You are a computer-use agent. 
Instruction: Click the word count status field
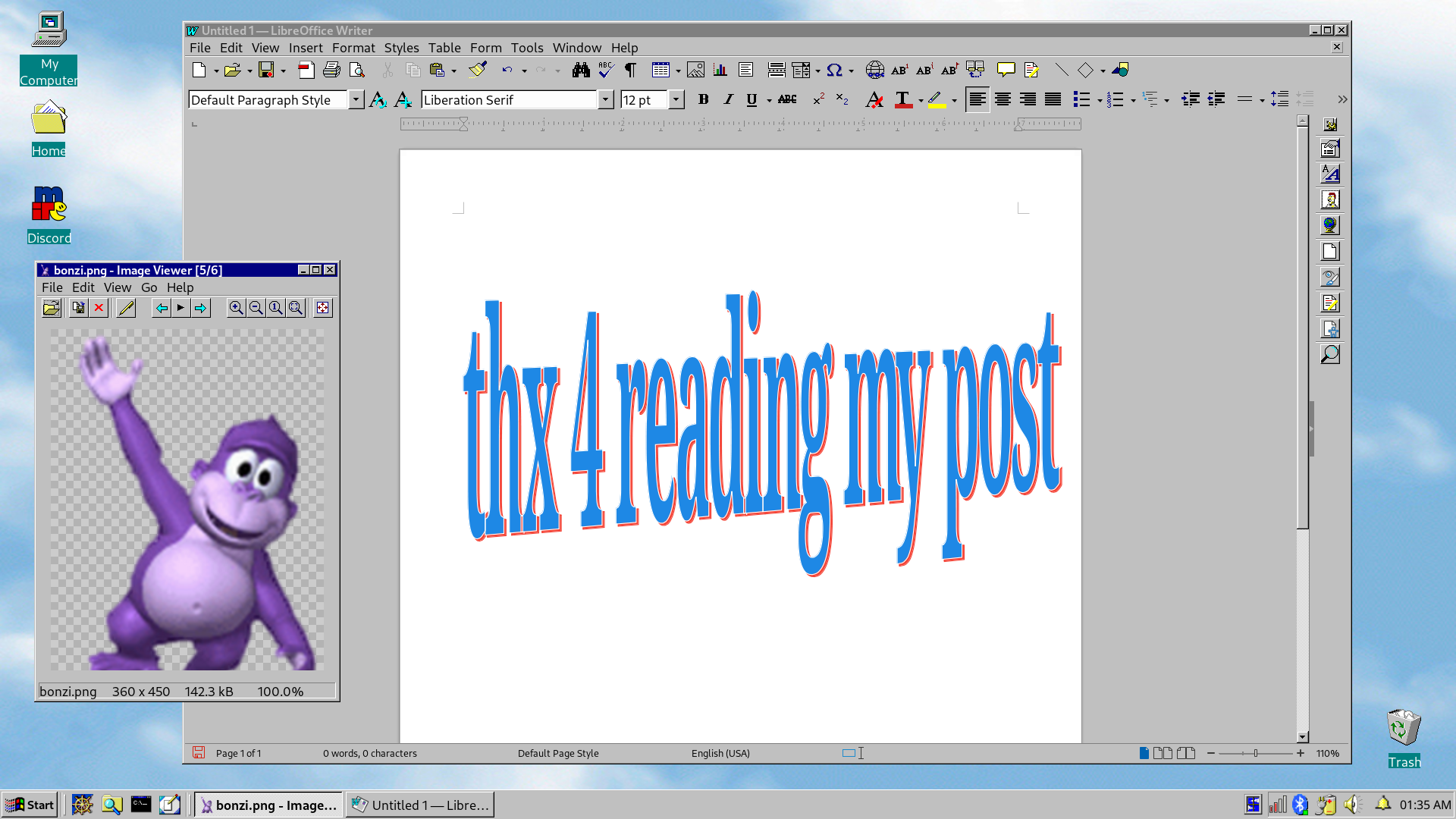tap(370, 753)
